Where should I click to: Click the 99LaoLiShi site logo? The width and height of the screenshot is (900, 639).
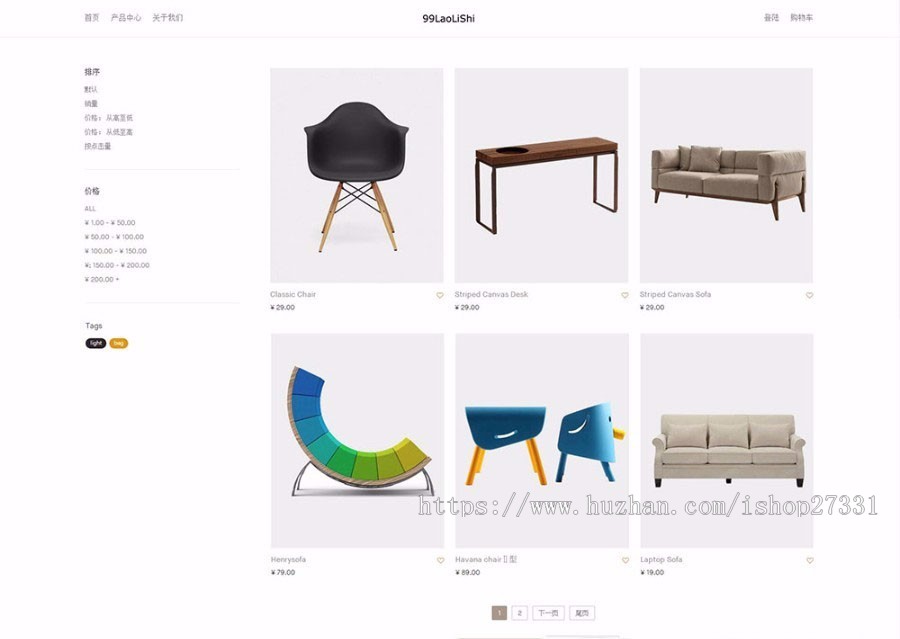click(448, 18)
